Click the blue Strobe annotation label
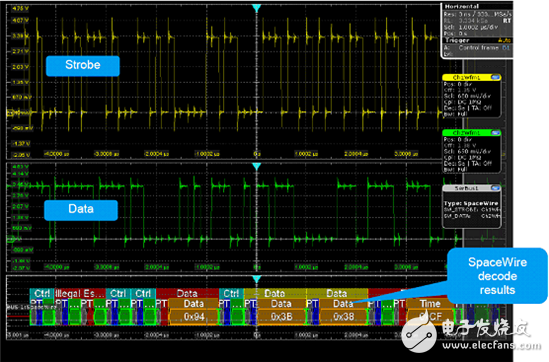Image resolution: width=549 pixels, height=362 pixels. pyautogui.click(x=83, y=65)
